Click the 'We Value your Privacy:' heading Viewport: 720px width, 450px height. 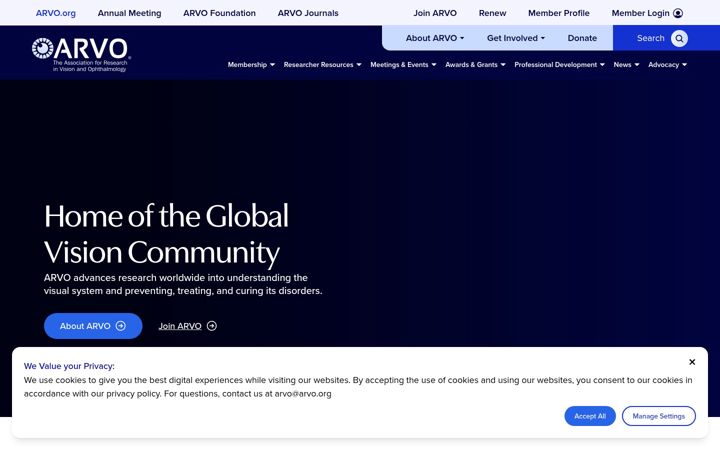click(x=69, y=366)
